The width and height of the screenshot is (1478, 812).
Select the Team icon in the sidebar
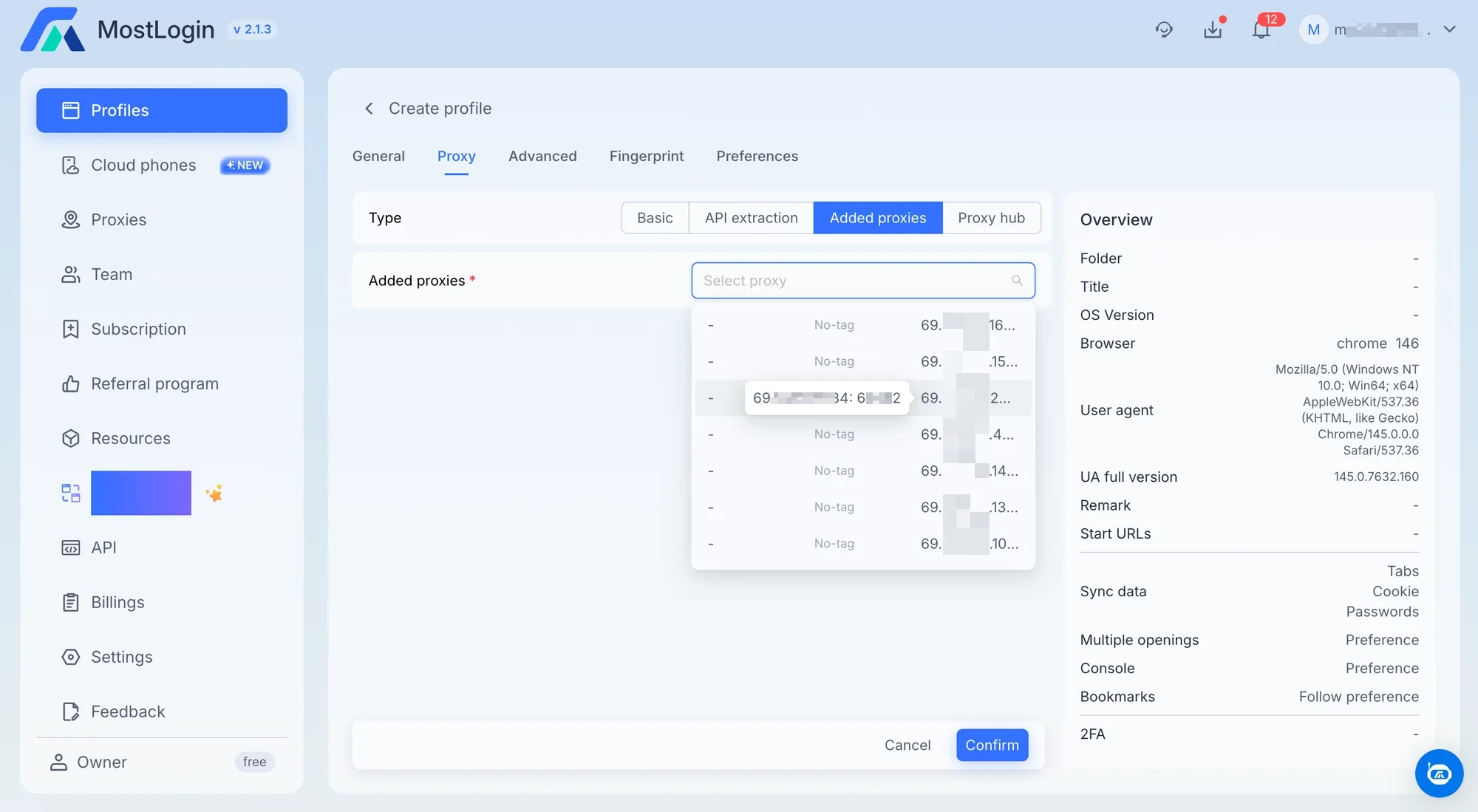point(70,274)
